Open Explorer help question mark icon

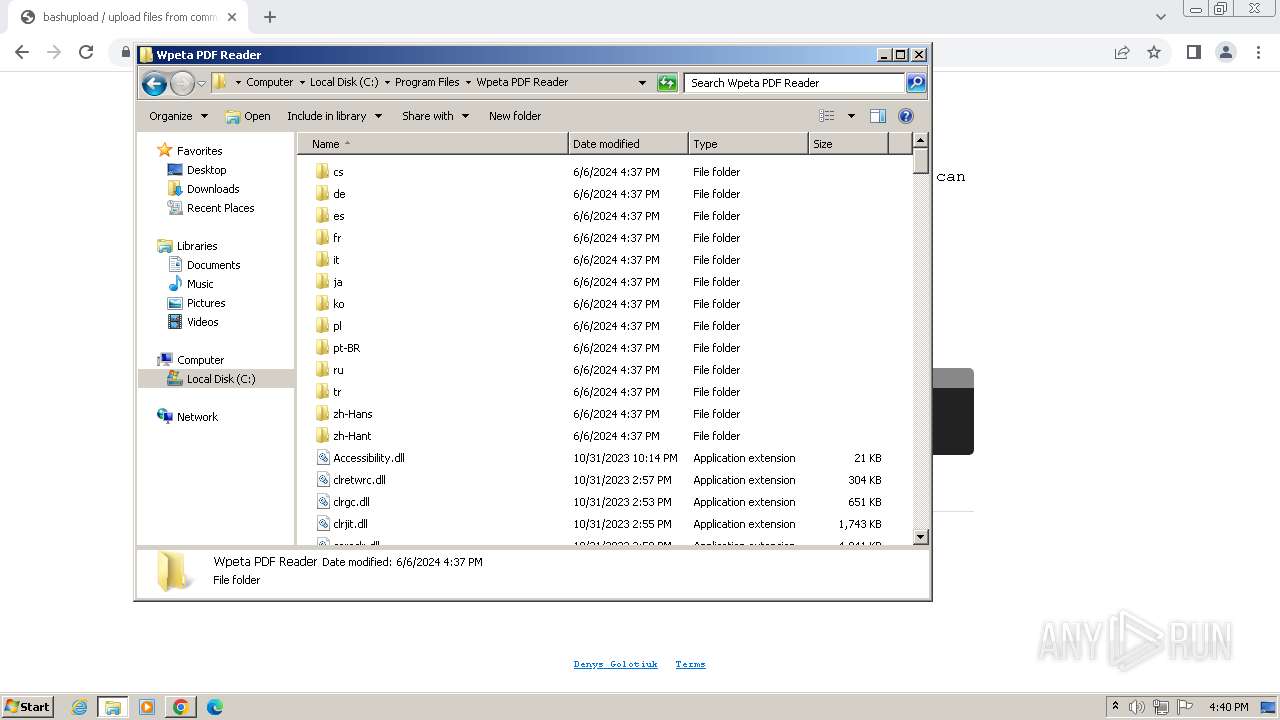(906, 116)
